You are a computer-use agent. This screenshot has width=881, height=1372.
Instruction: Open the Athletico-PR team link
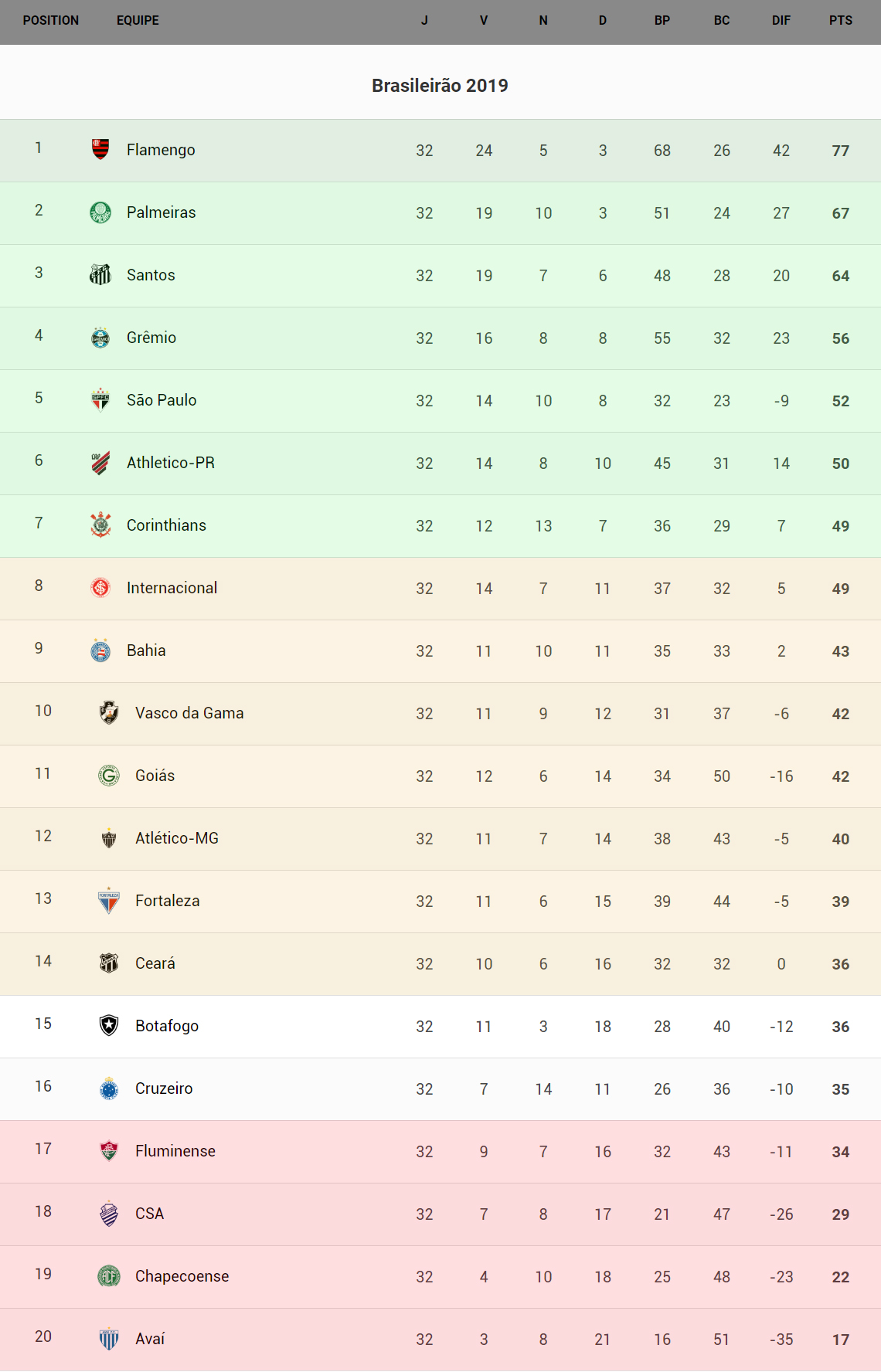[171, 463]
